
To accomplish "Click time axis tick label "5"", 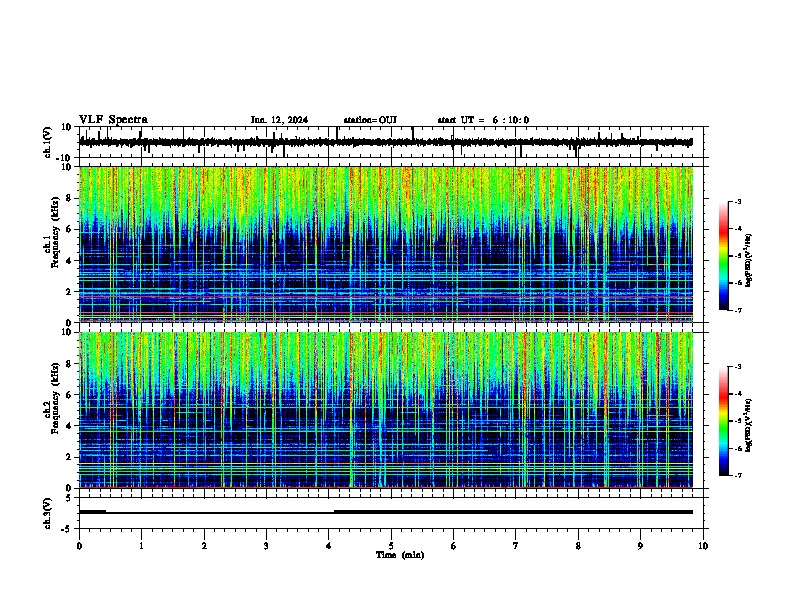I will (x=391, y=546).
